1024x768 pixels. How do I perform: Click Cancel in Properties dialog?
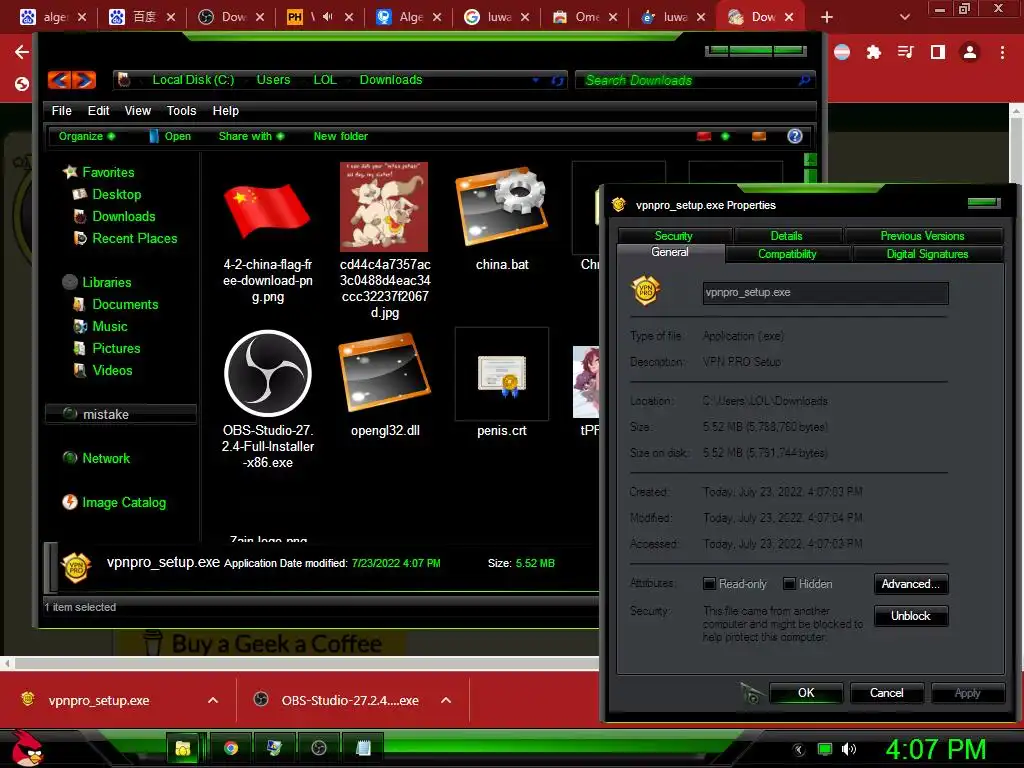point(886,693)
